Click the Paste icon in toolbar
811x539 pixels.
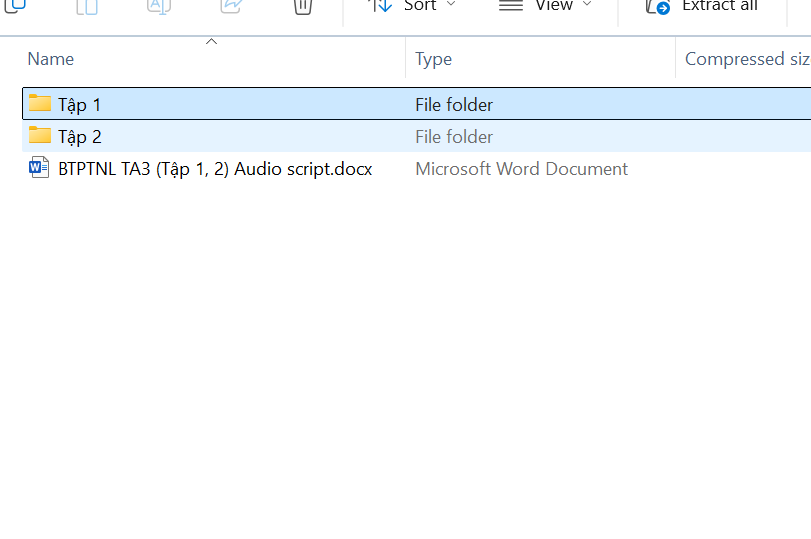[87, 5]
